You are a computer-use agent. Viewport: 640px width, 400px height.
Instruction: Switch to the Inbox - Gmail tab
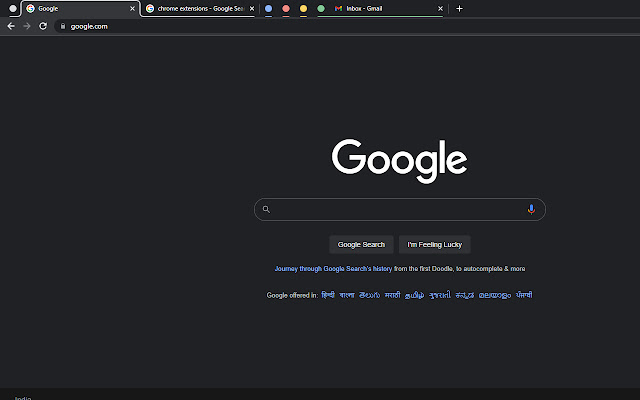388,9
